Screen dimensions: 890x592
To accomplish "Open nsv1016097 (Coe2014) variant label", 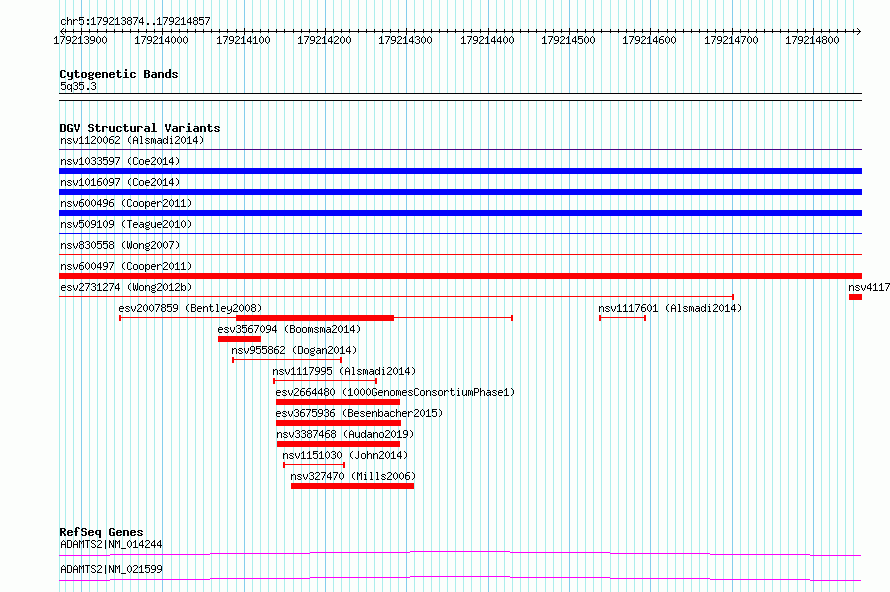I will pyautogui.click(x=120, y=182).
